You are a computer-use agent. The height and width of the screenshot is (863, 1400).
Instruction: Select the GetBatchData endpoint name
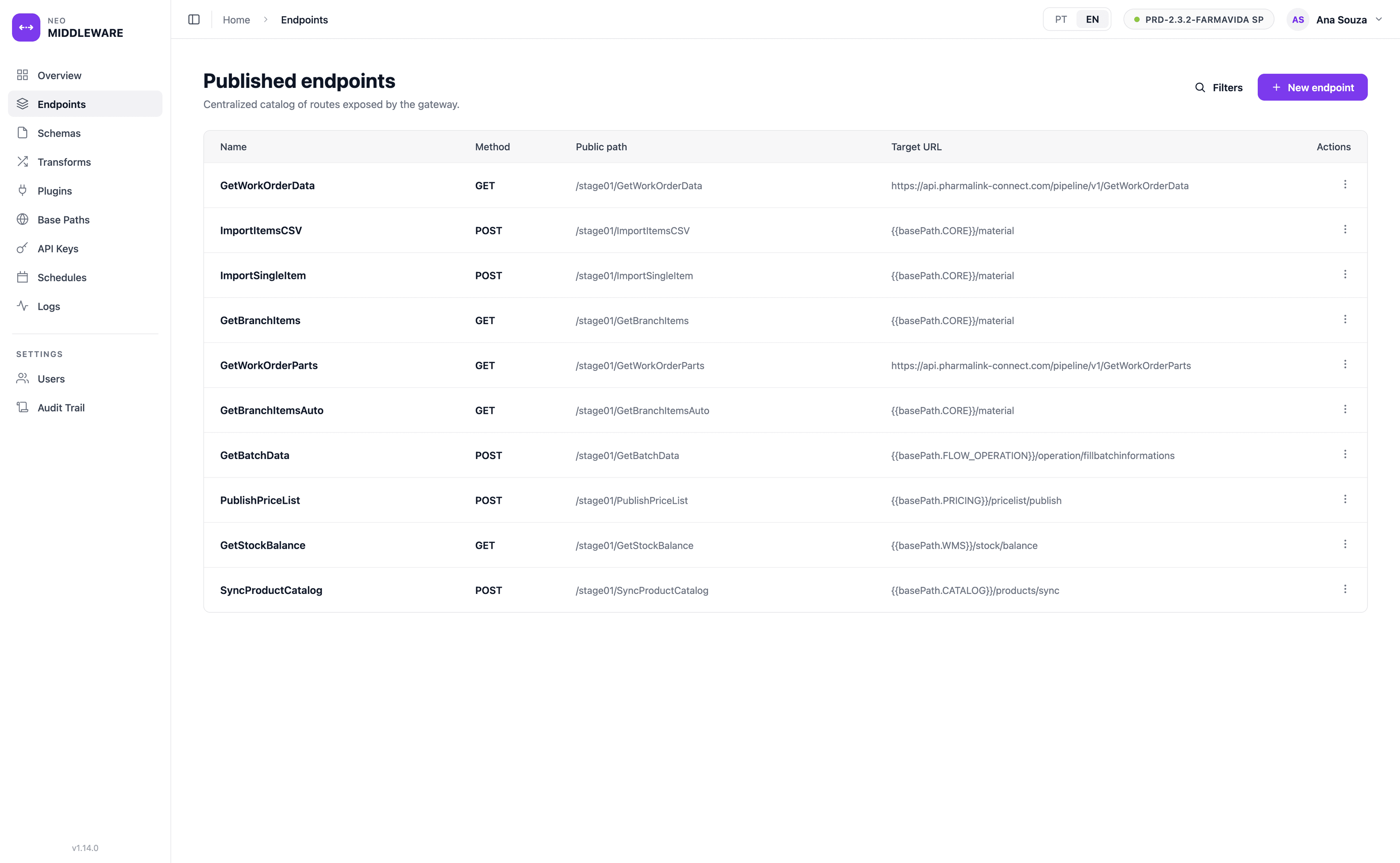coord(254,455)
